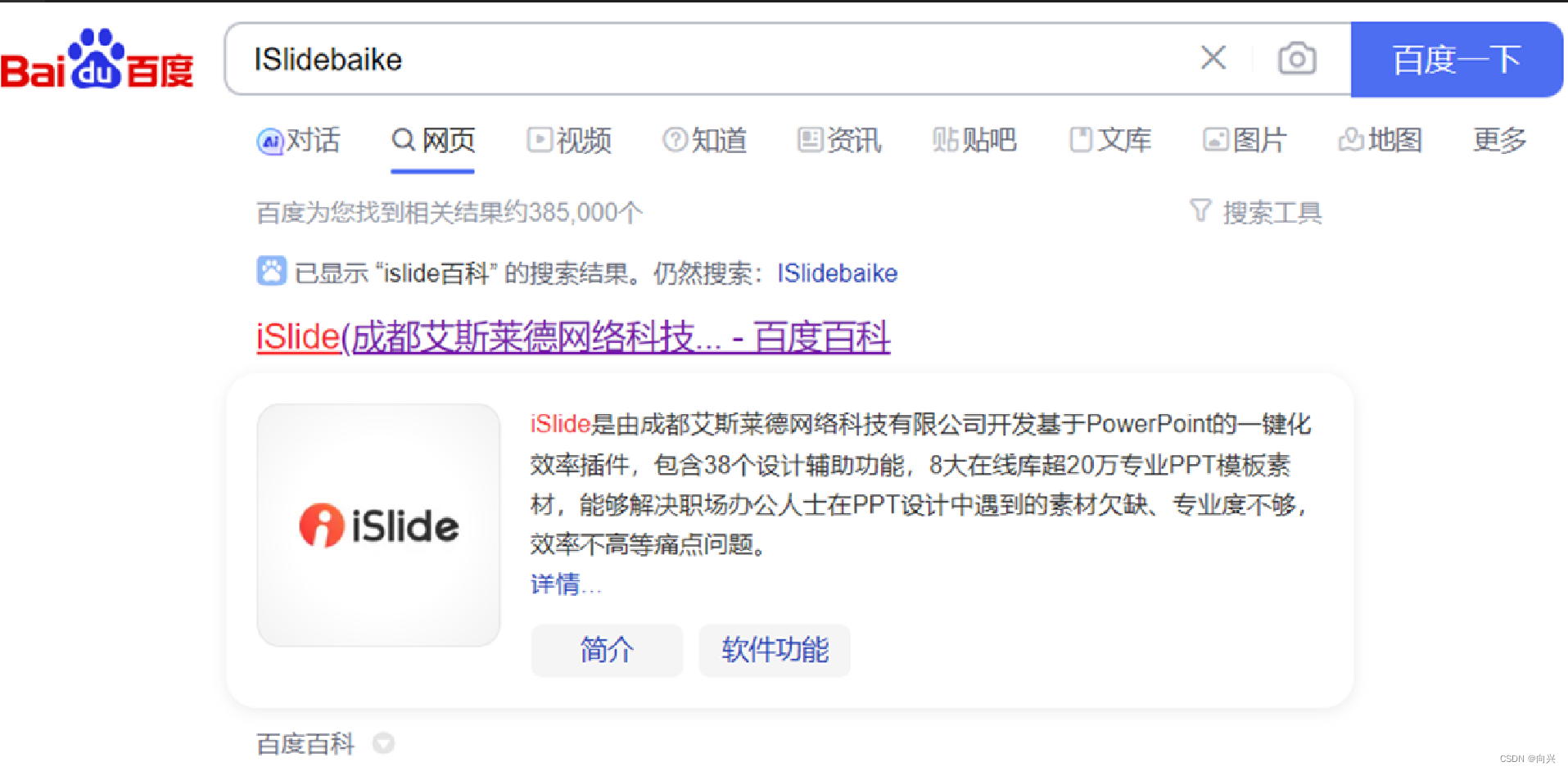1568x771 pixels.
Task: Switch to the 图片 images tab
Action: click(x=1245, y=140)
